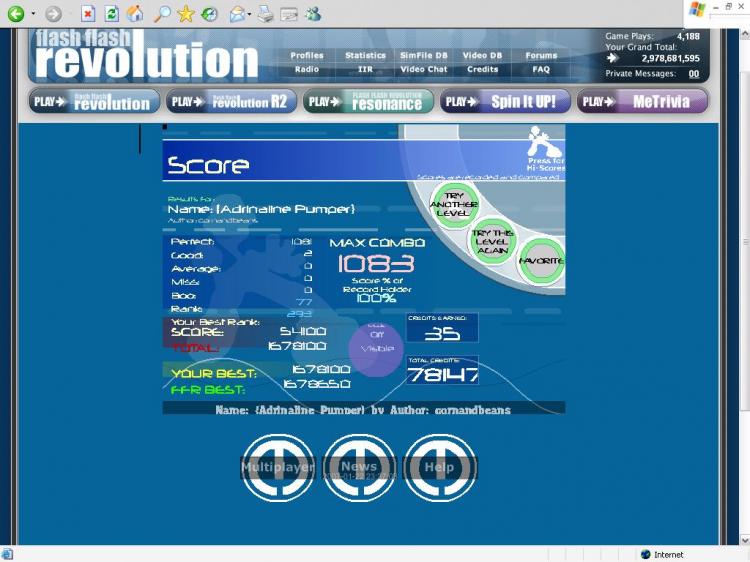
Task: Click the Edit page toolbar icon
Action: point(289,15)
